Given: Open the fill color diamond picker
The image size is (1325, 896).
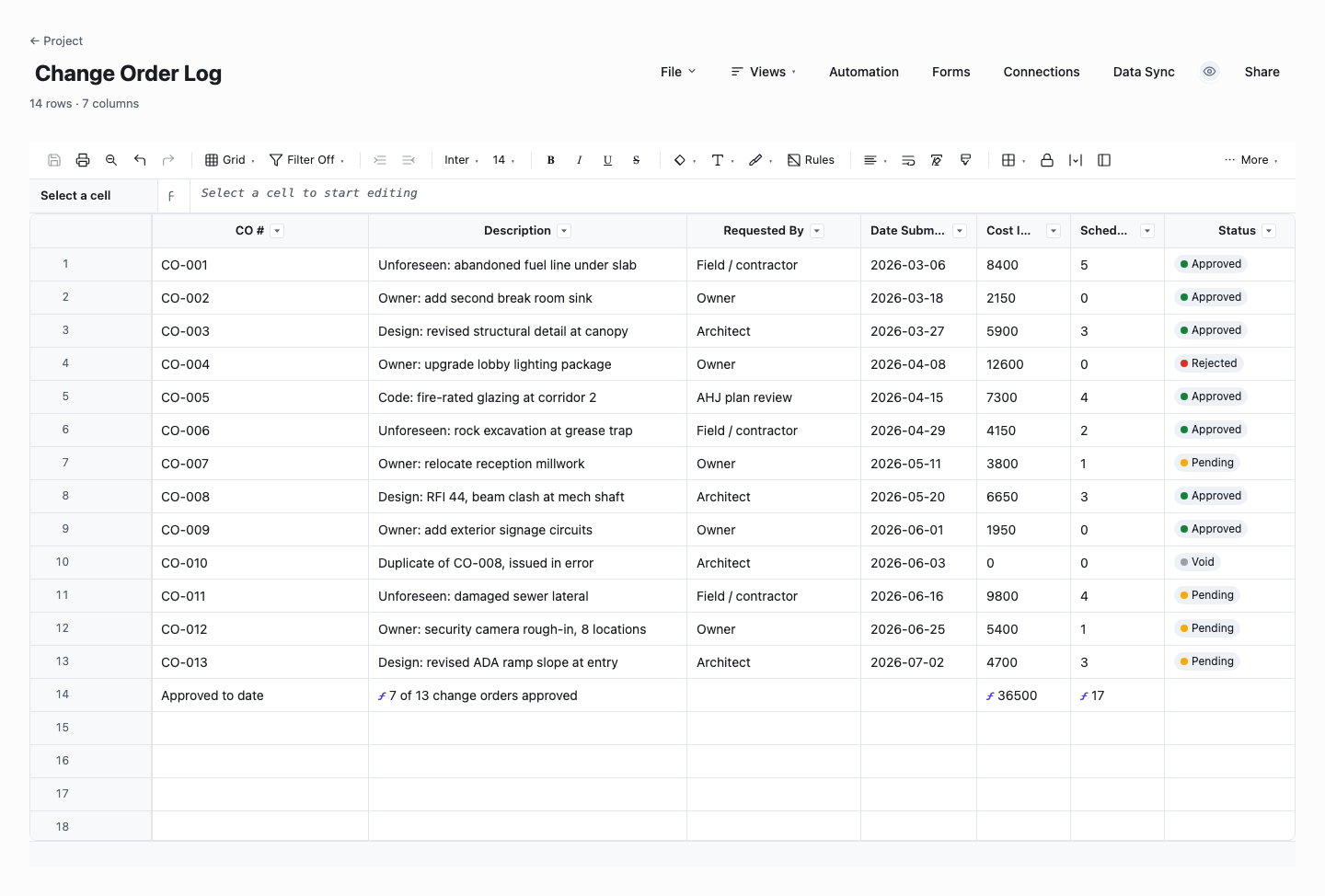Looking at the screenshot, I should click(x=685, y=160).
